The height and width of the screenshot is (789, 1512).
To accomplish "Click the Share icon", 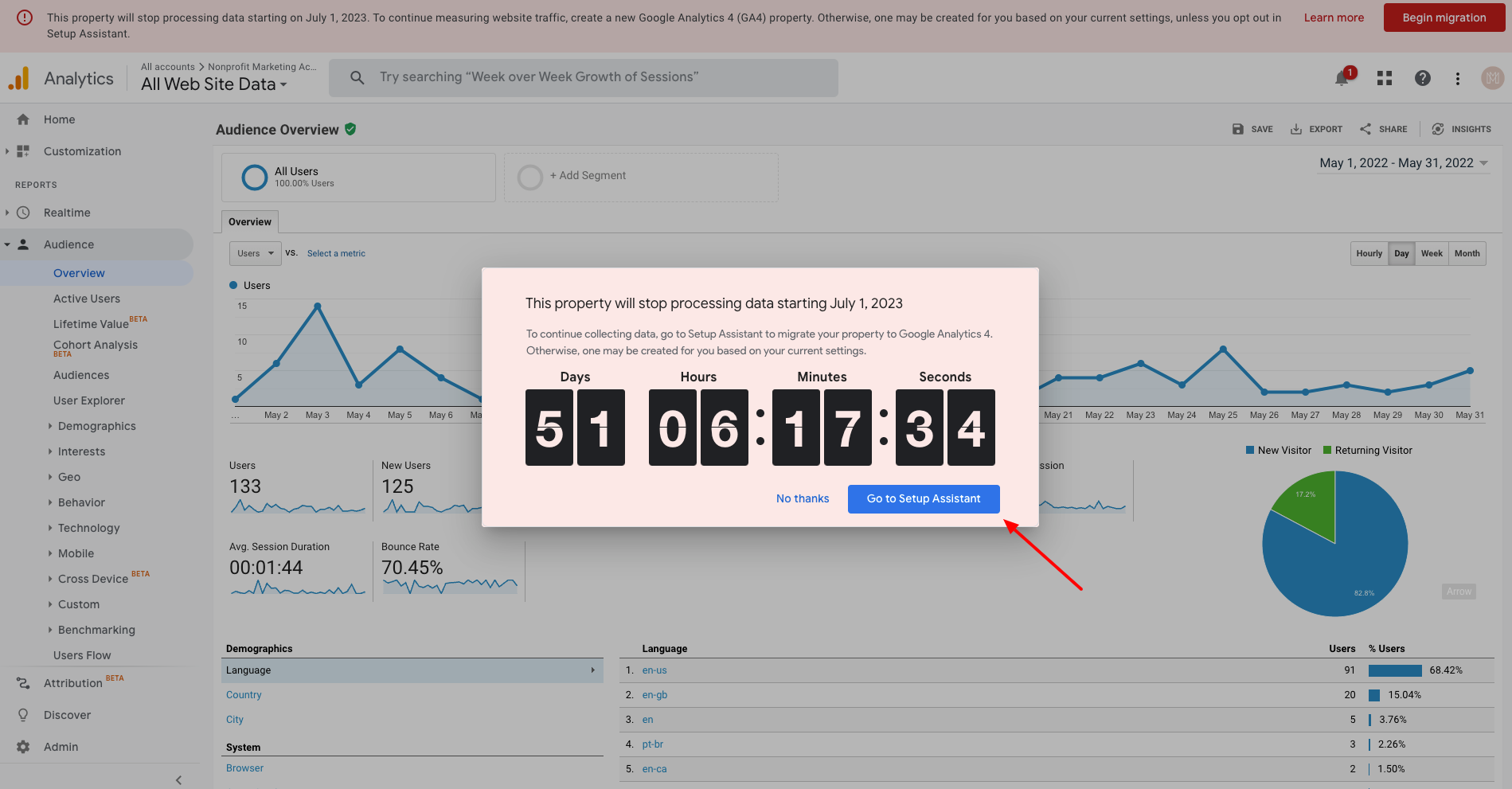I will (x=1365, y=129).
